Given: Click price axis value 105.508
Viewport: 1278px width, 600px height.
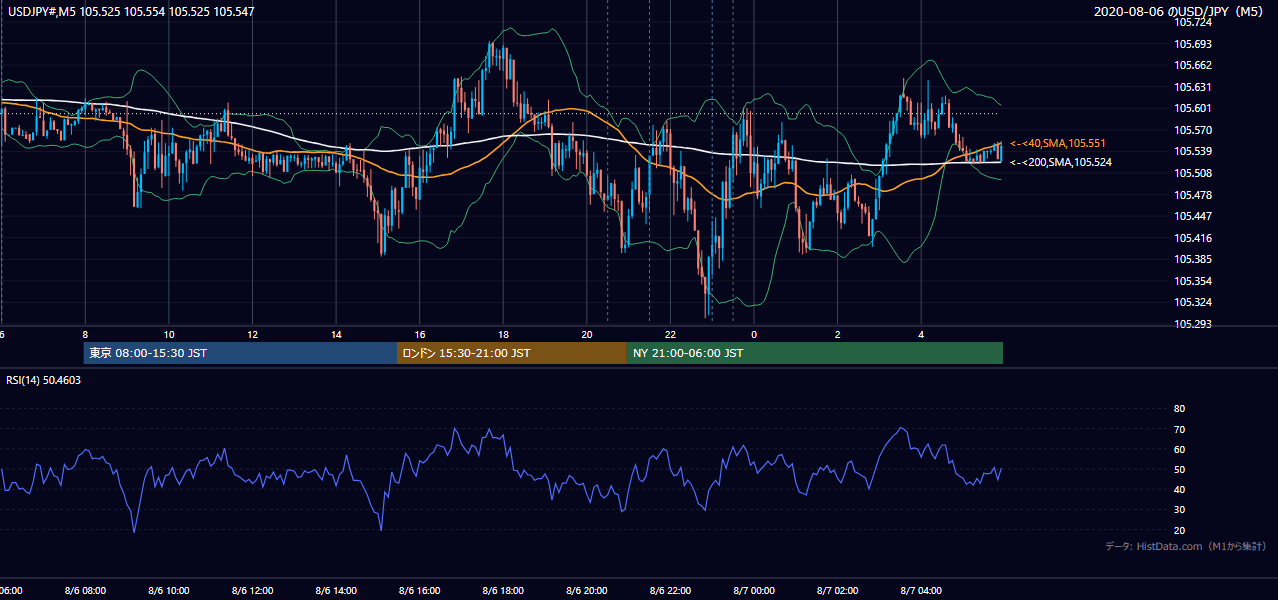Looking at the screenshot, I should (1193, 173).
